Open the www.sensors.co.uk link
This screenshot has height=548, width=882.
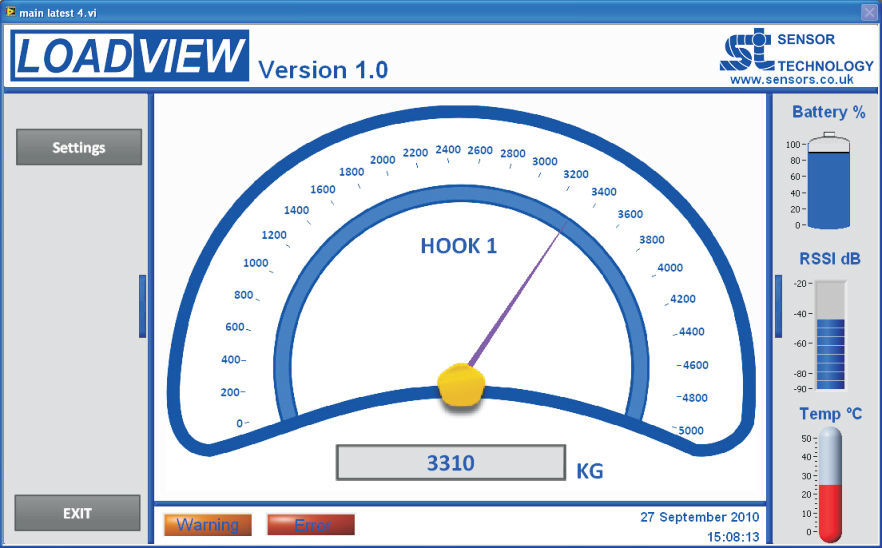(x=791, y=79)
